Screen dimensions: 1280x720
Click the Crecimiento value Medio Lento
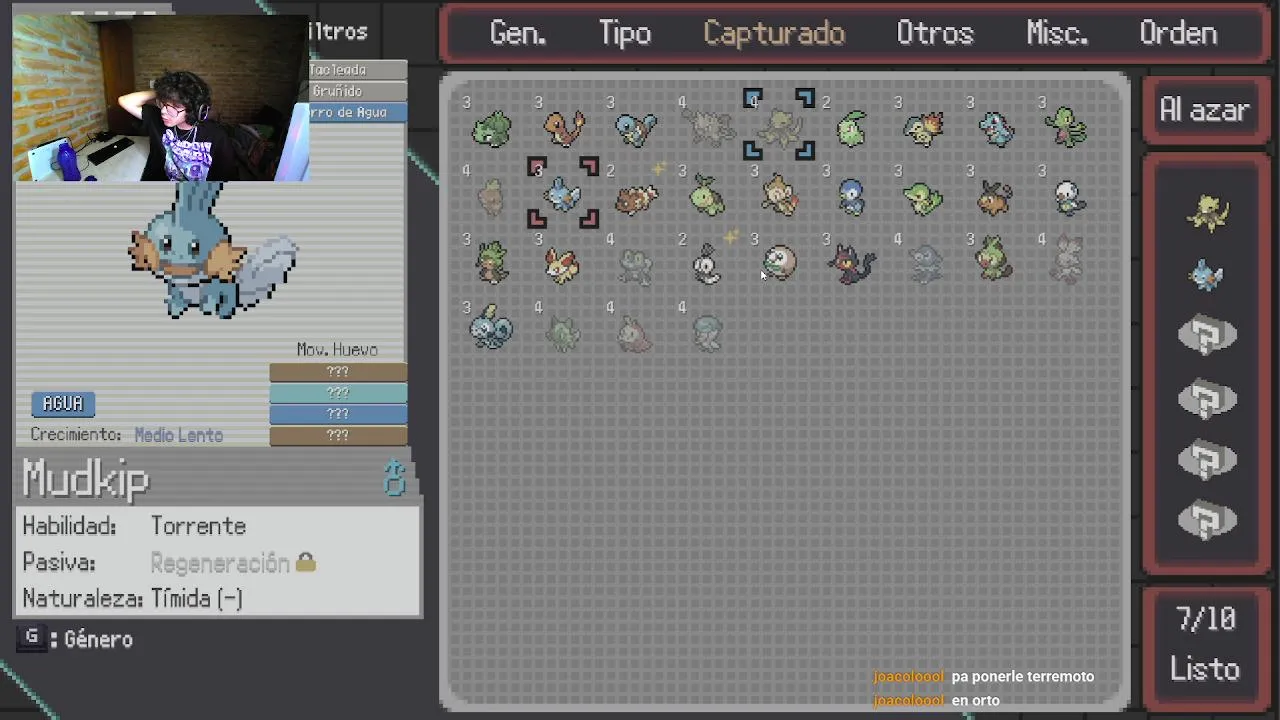pyautogui.click(x=179, y=435)
